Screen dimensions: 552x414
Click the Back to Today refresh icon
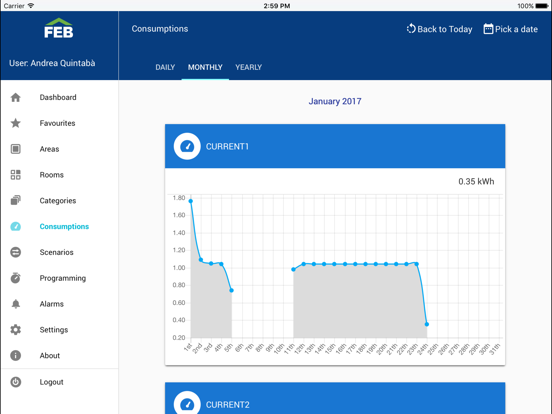click(x=411, y=29)
